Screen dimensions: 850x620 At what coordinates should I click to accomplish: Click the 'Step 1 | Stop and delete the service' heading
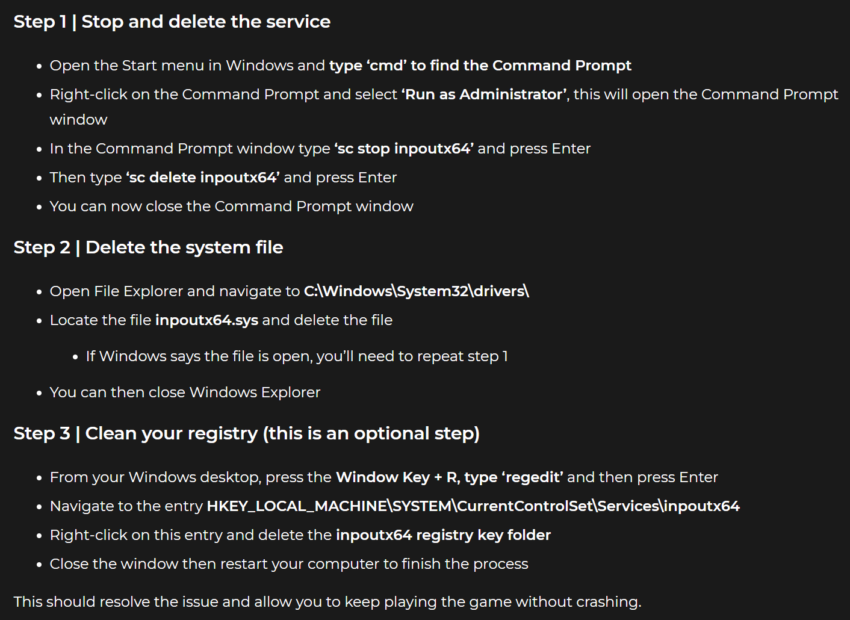(x=172, y=22)
